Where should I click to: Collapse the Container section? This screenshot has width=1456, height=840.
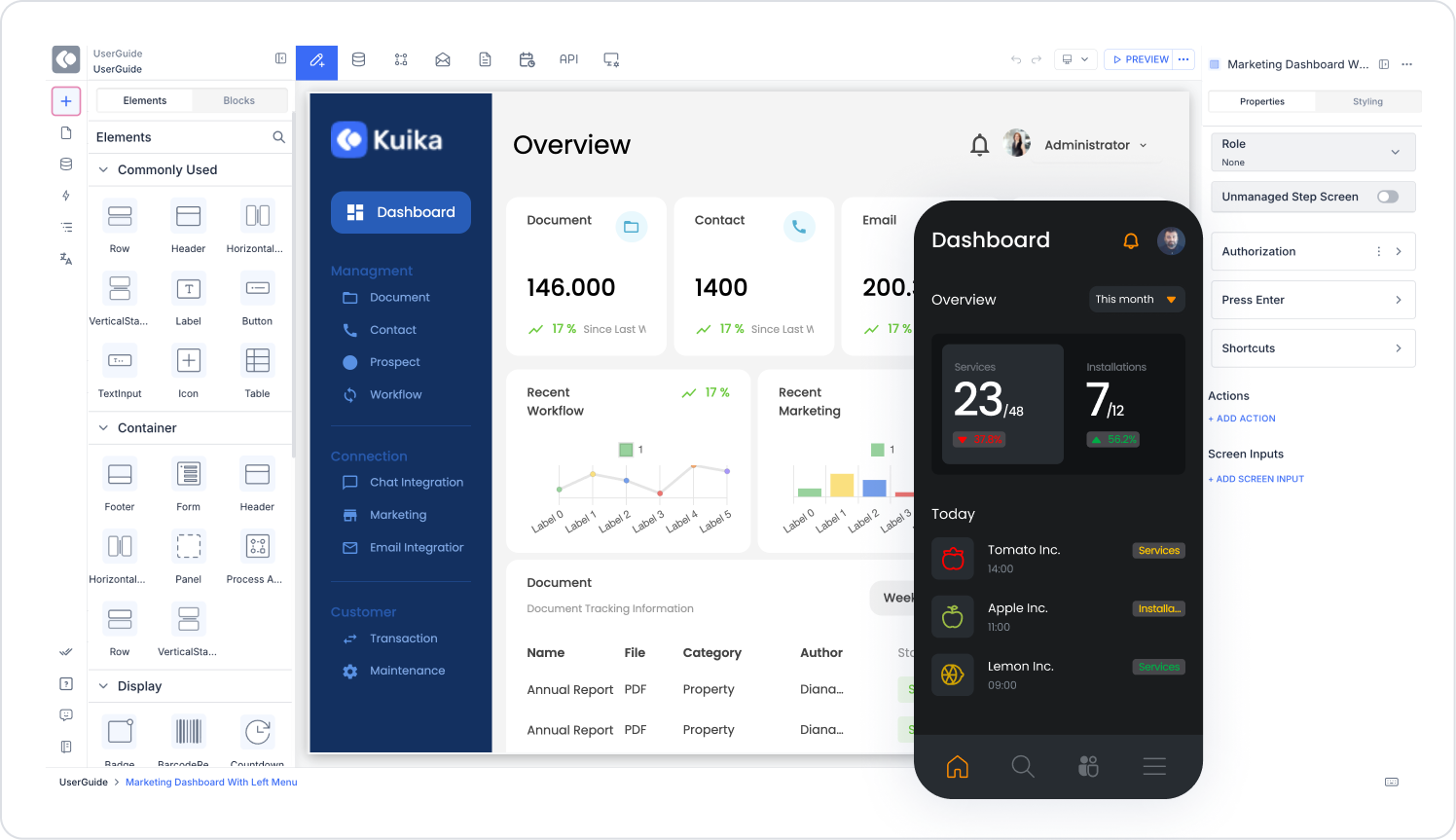(x=103, y=427)
